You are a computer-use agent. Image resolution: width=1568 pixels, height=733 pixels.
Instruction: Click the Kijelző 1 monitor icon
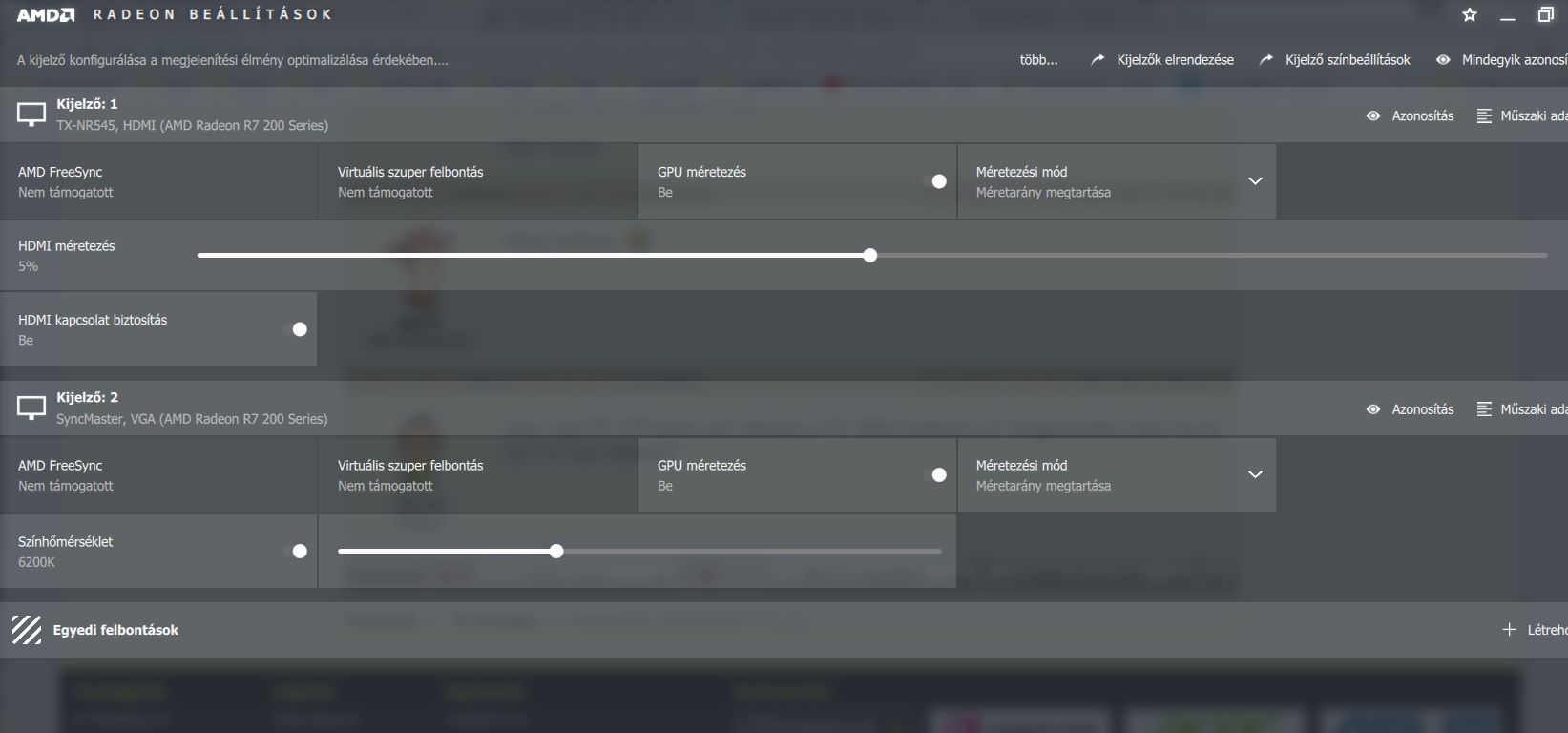31,115
